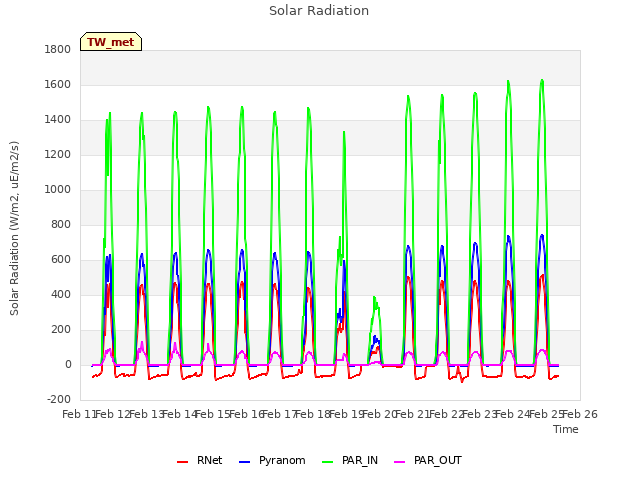Image resolution: width=640 pixels, height=480 pixels.
Task: Click the Solar Radiation (W/m2, uE/m2/s) y-axis label
Action: pos(14,228)
